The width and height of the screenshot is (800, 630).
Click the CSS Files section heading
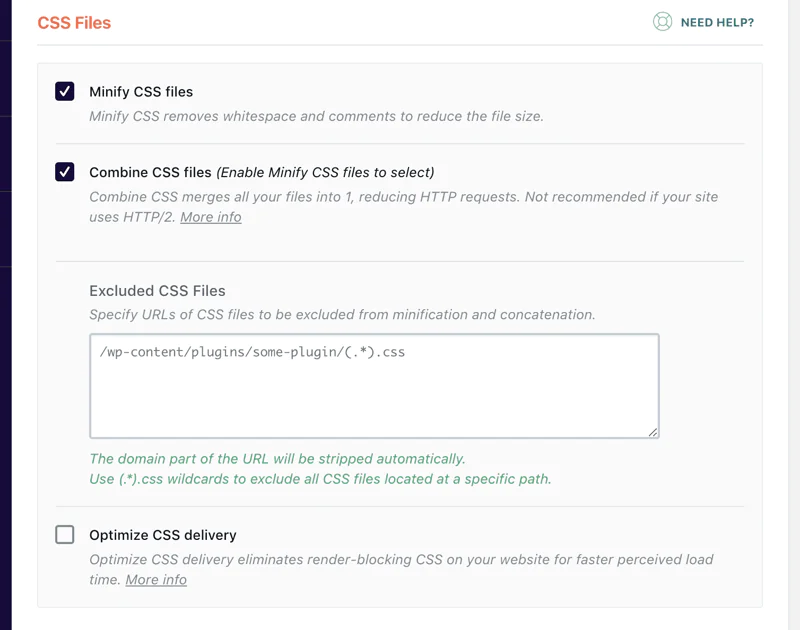[74, 23]
